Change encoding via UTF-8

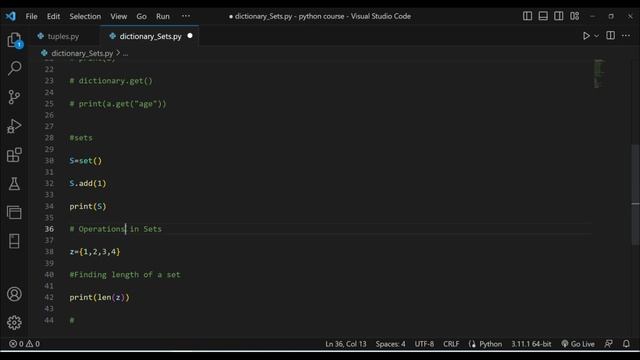click(x=424, y=344)
